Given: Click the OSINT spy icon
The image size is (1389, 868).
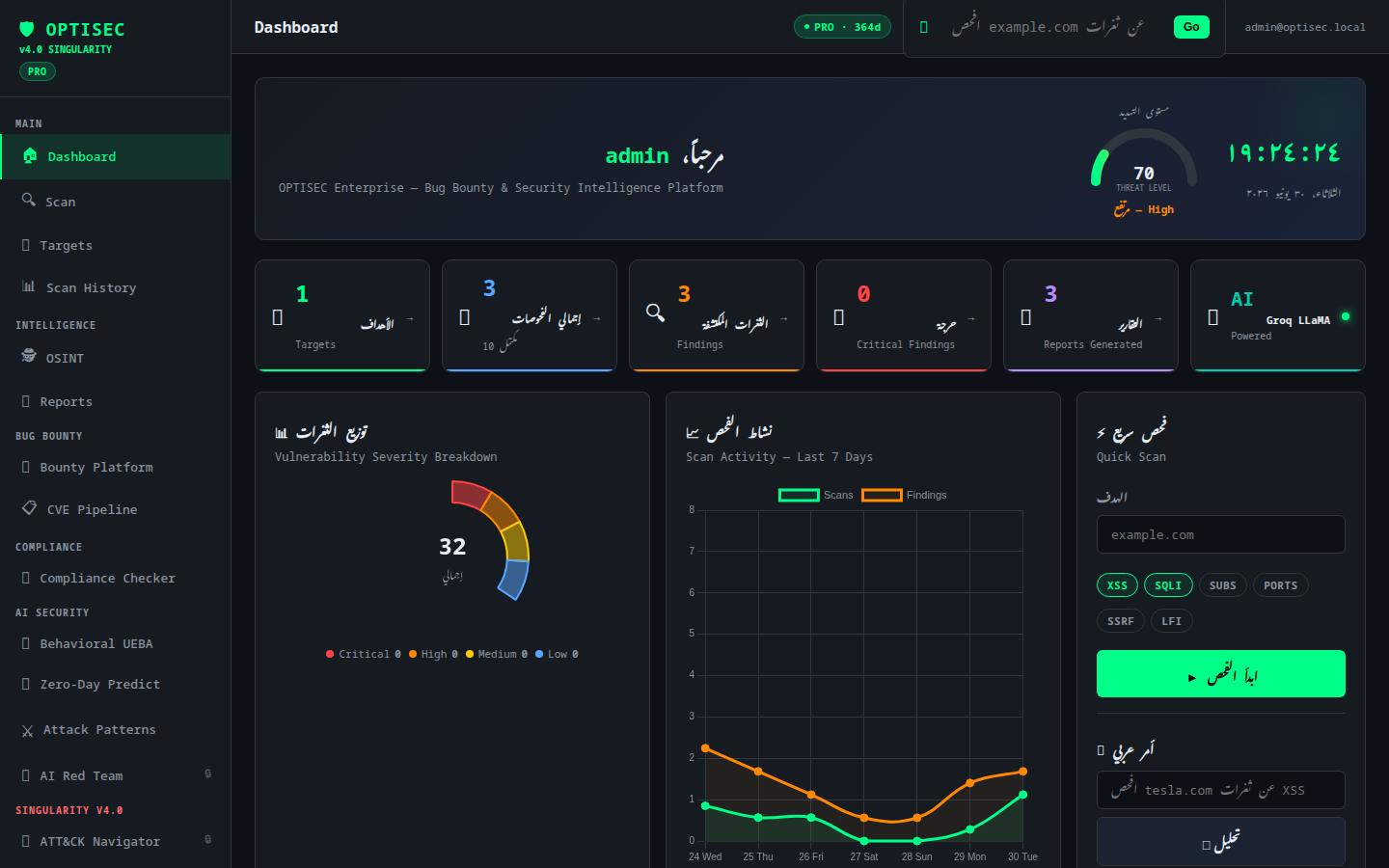Looking at the screenshot, I should coord(29,356).
